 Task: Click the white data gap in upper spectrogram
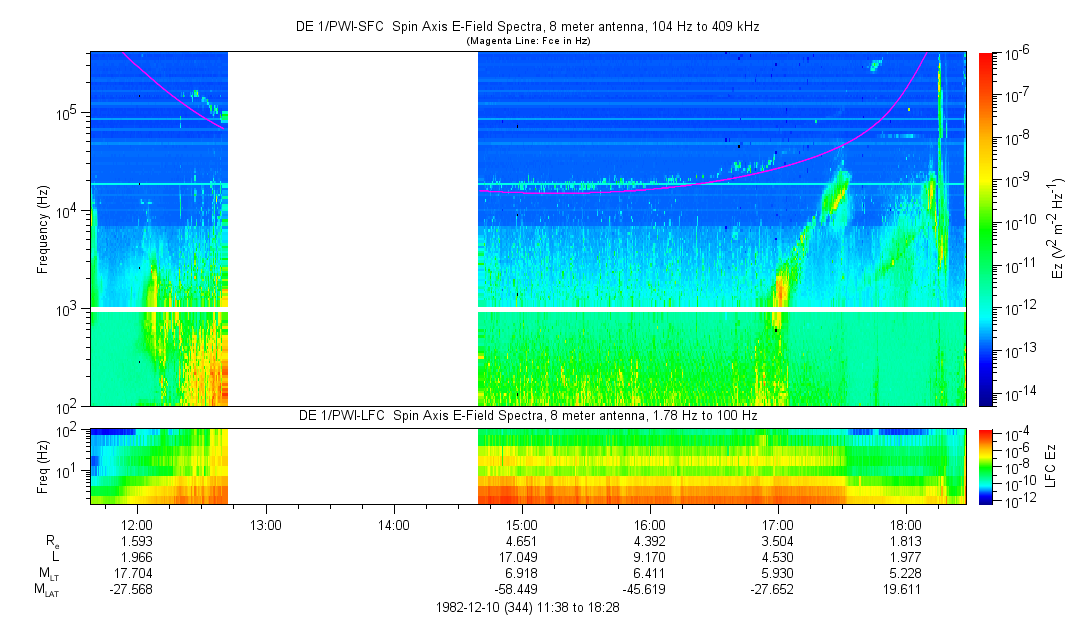click(353, 228)
